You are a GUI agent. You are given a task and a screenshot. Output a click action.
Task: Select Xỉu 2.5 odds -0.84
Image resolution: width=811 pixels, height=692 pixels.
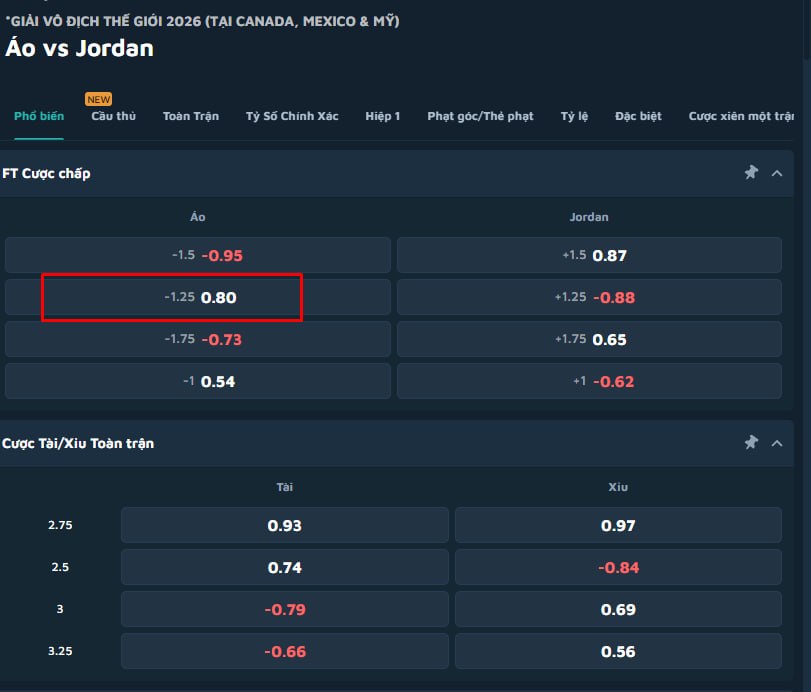click(618, 567)
